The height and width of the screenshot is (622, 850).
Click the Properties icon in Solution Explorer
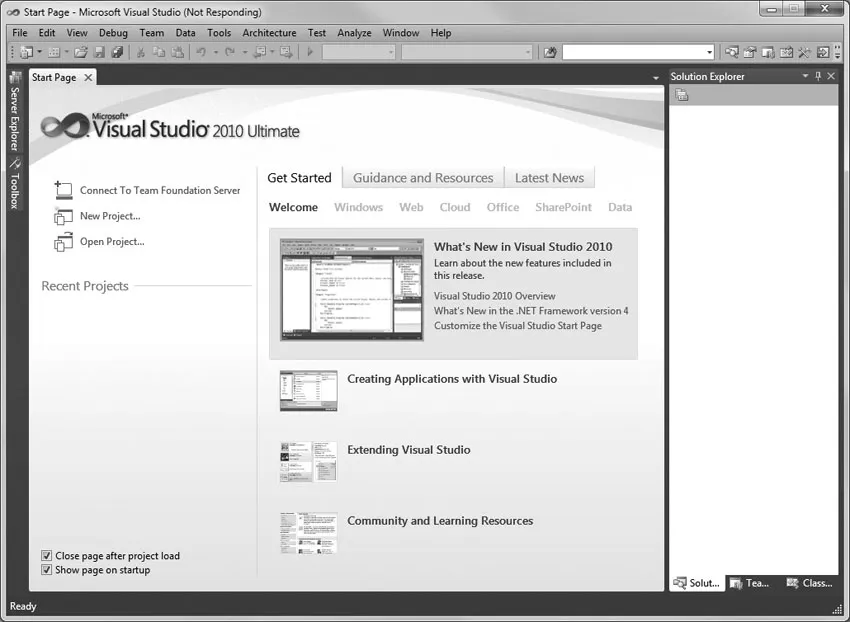[x=682, y=95]
